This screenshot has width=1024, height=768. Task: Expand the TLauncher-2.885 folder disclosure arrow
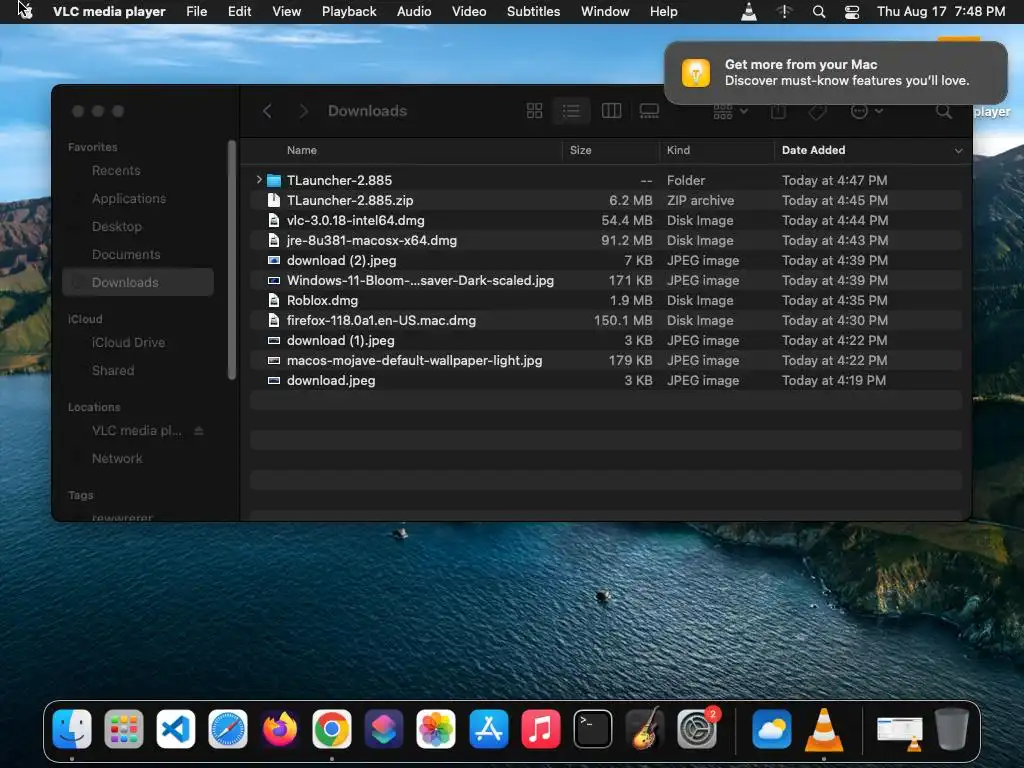point(259,180)
